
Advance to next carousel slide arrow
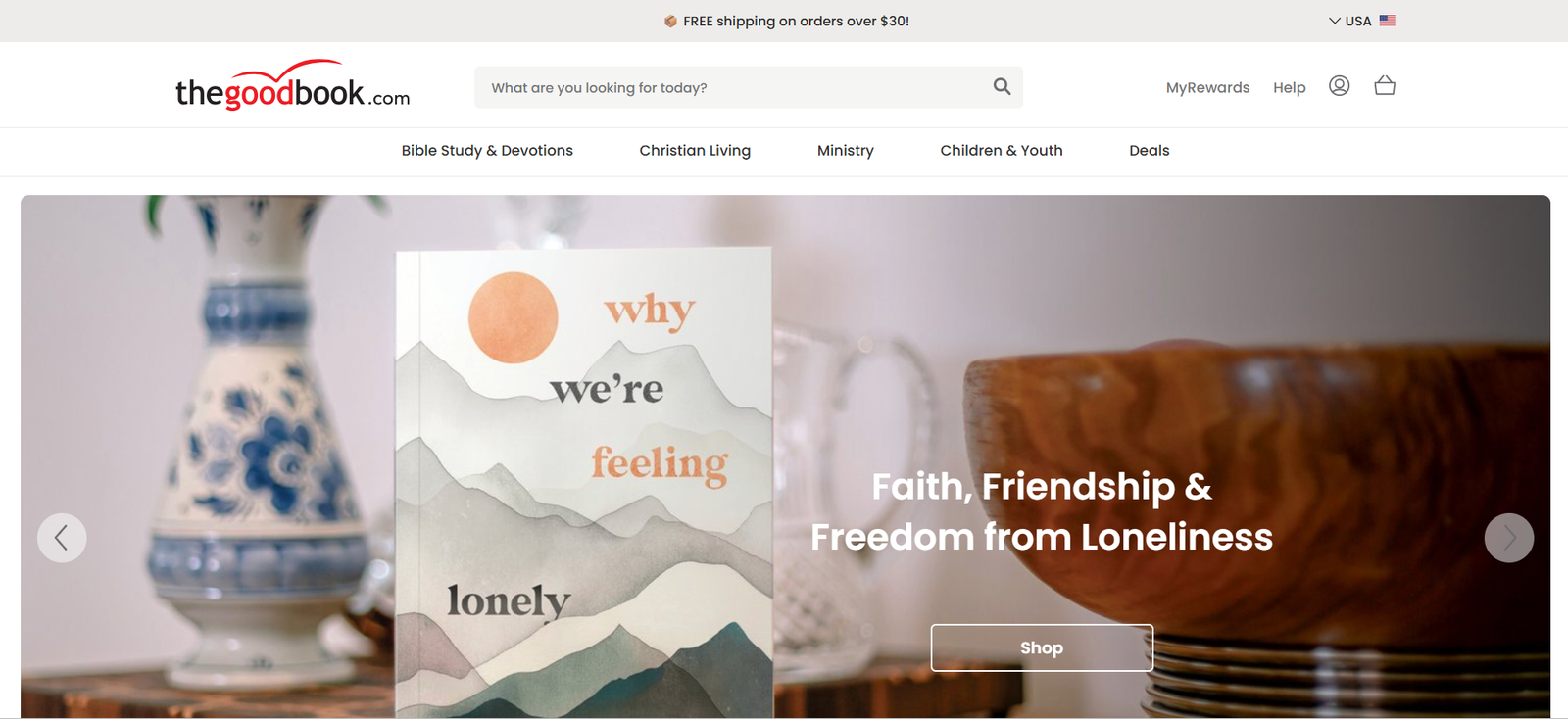(1509, 538)
